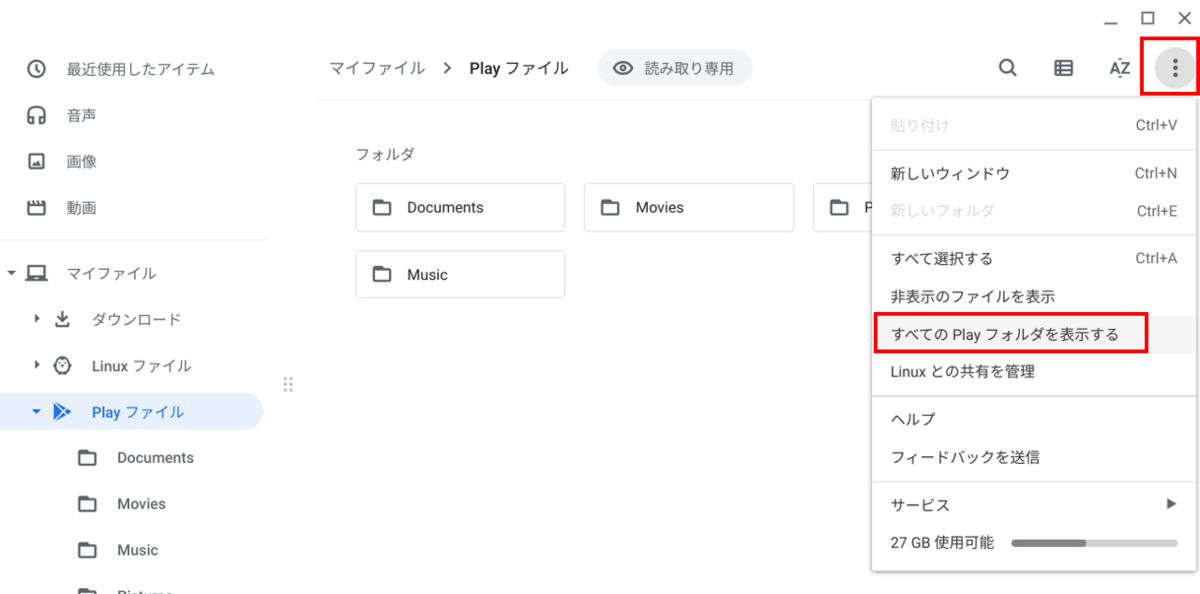The width and height of the screenshot is (1200, 594).
Task: Choose すべての Play フォルダを表示する
Action: point(1034,334)
